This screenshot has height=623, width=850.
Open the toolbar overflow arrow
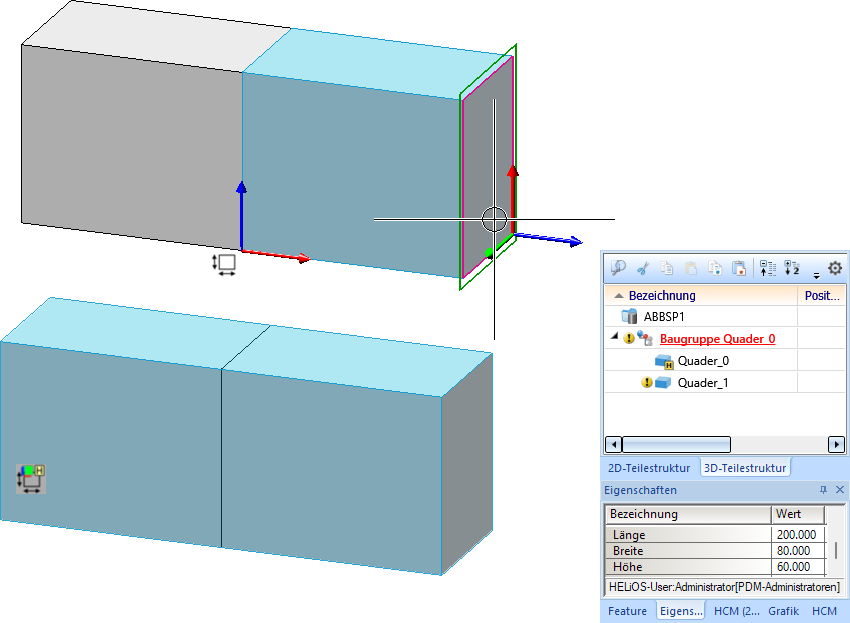tap(816, 275)
